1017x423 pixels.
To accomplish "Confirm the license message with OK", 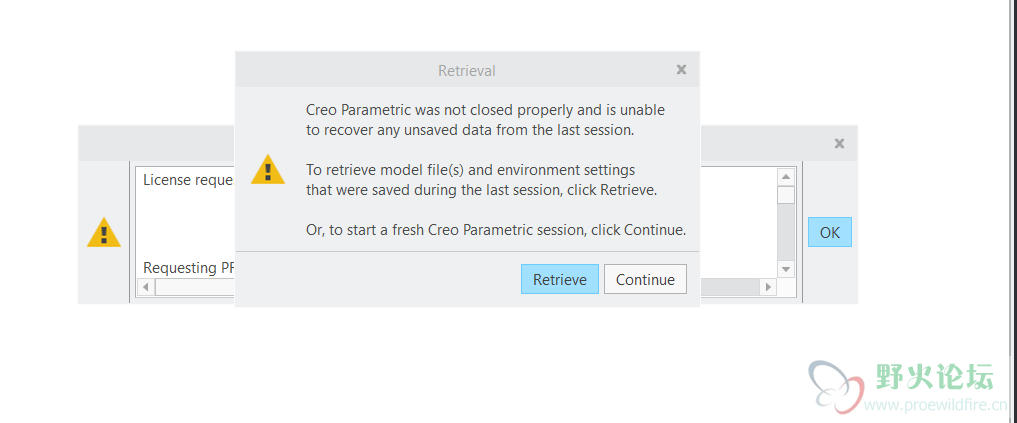I will tap(830, 232).
